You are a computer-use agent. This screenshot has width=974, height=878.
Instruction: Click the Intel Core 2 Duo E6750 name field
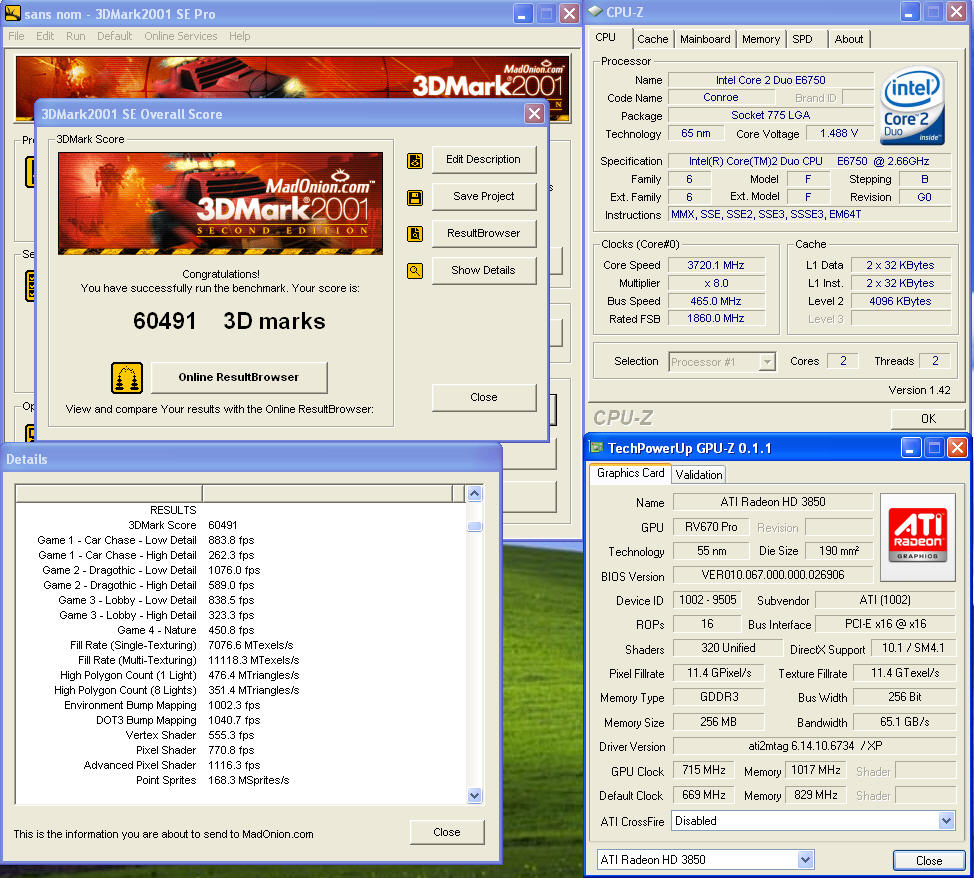[770, 80]
